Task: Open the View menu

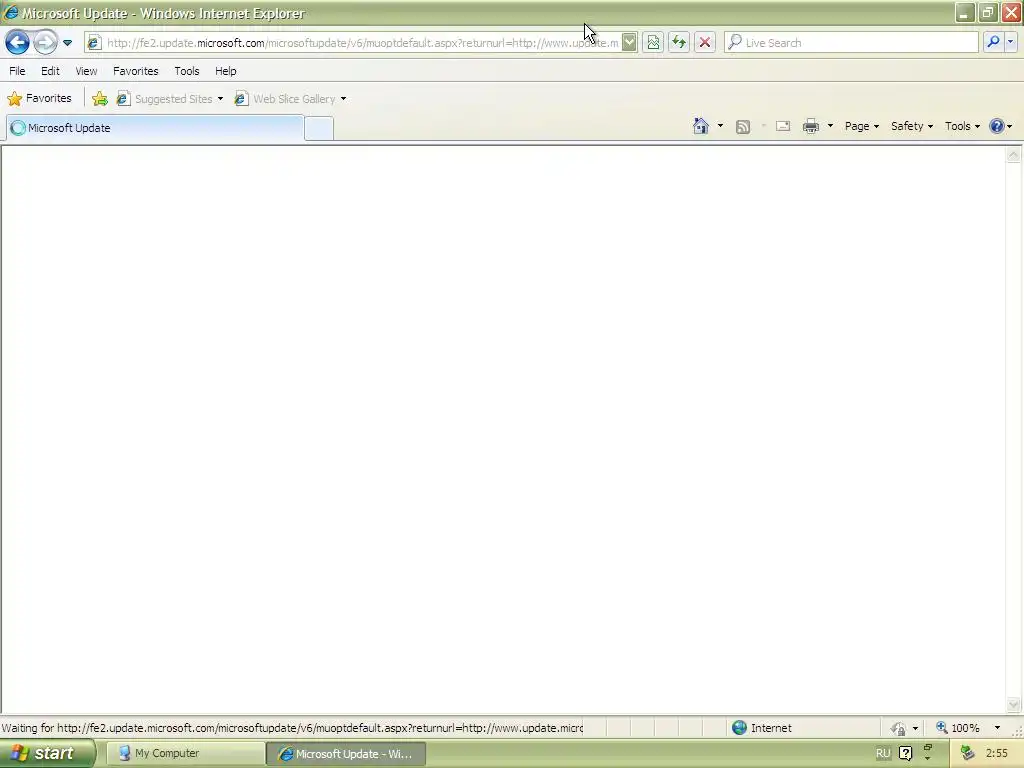Action: tap(86, 71)
